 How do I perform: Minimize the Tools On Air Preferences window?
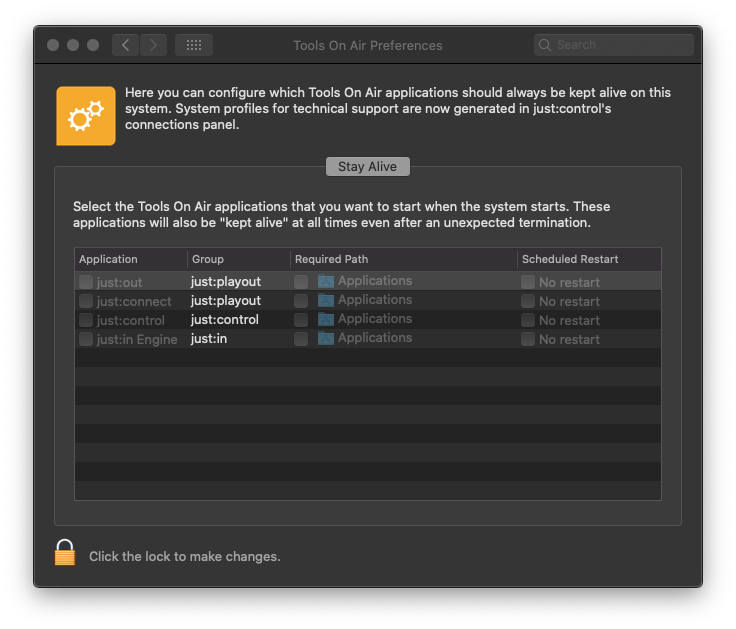pos(73,45)
